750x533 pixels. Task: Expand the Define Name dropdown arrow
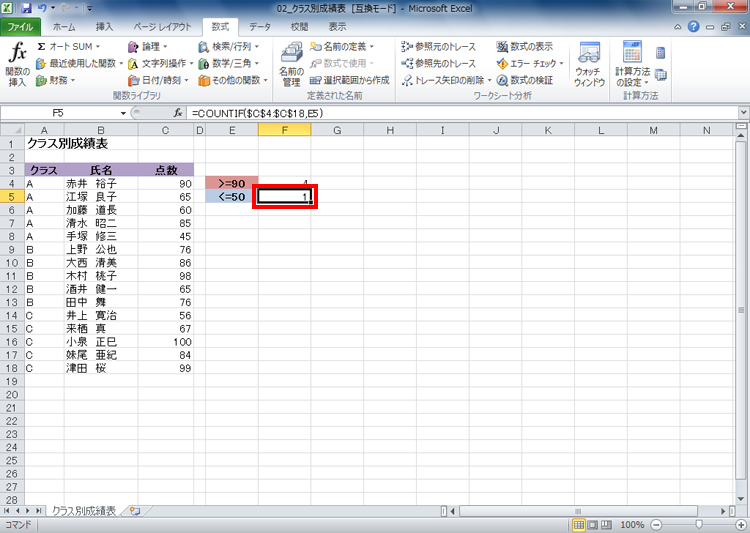click(x=372, y=46)
